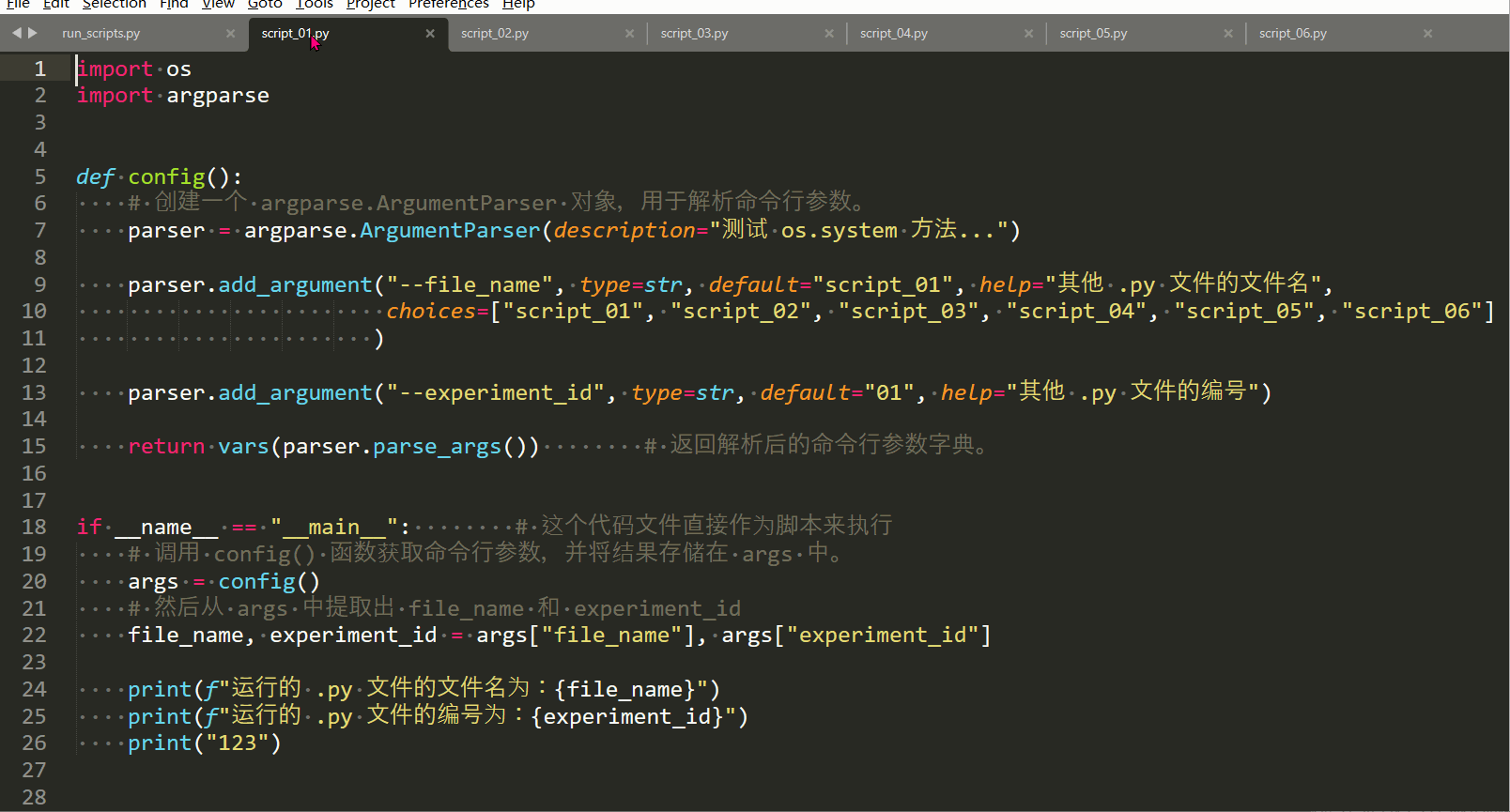
Task: Open the Goto menu
Action: pos(265,4)
